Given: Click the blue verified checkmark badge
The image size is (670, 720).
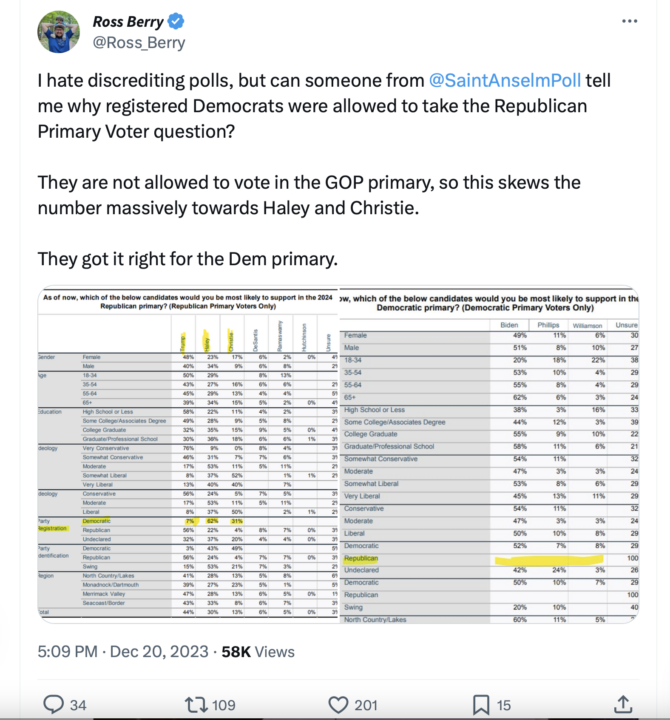Looking at the screenshot, I should tap(175, 21).
